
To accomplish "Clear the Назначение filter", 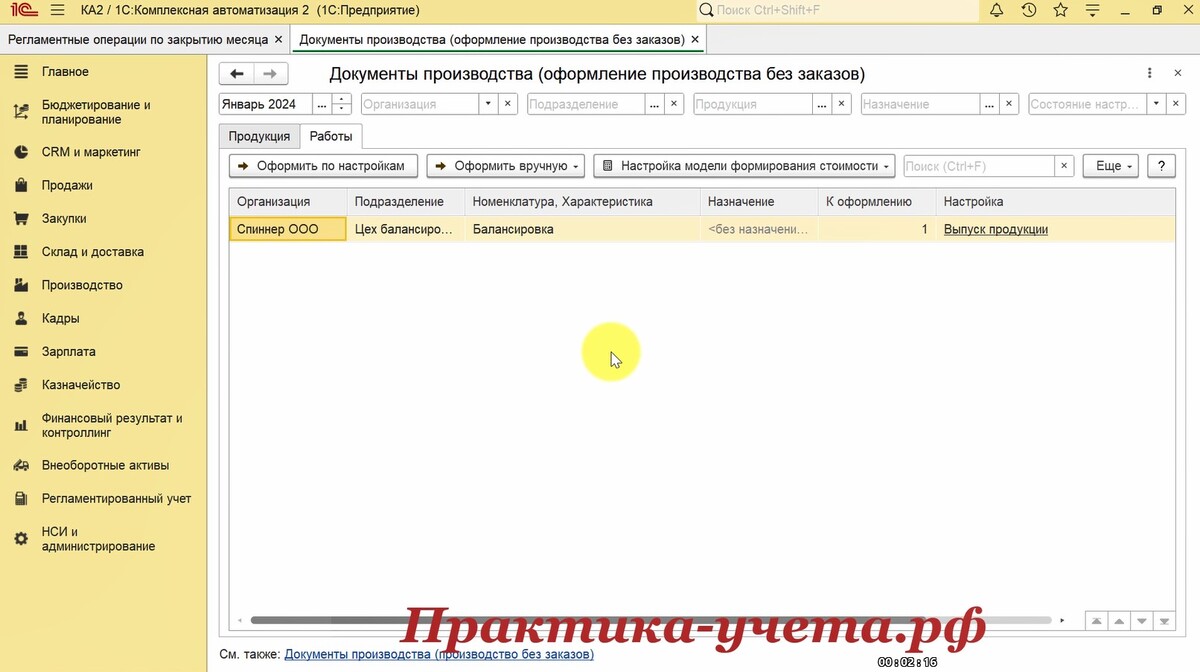I will click(x=1009, y=104).
